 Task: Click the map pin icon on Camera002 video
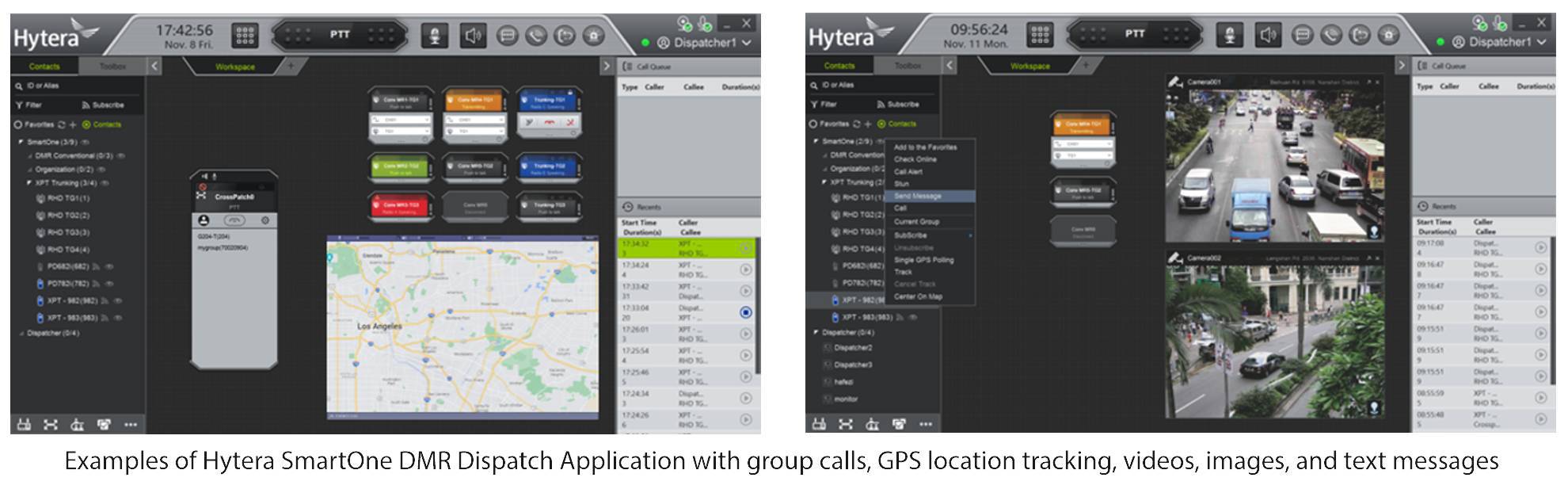[x=1375, y=408]
